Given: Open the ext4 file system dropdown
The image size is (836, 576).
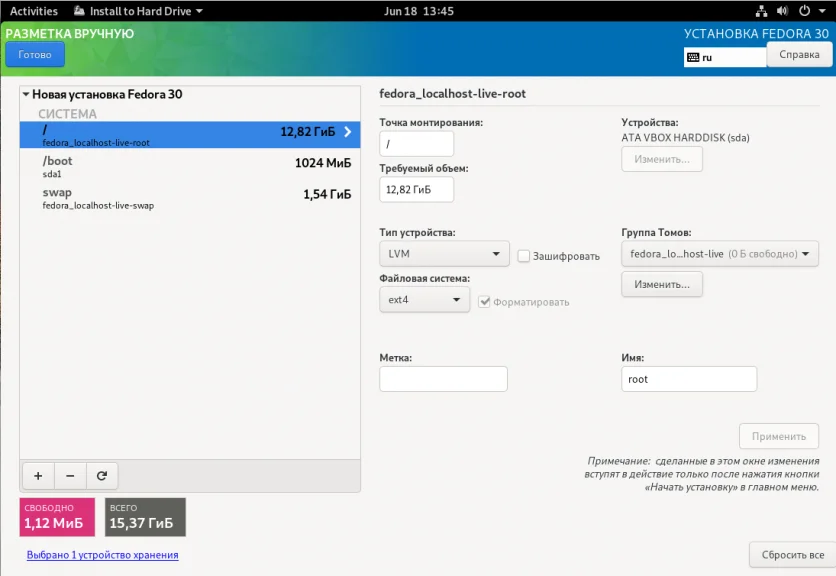Looking at the screenshot, I should click(424, 300).
